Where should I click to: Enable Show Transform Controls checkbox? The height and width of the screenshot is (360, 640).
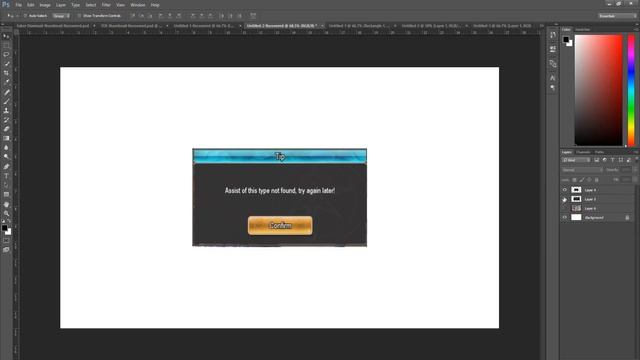(79, 16)
